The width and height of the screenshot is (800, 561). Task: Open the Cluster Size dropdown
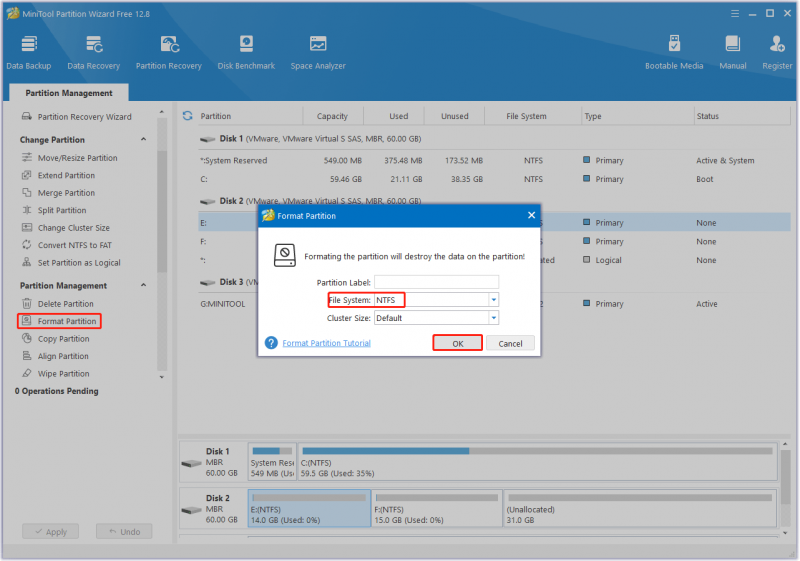(493, 318)
